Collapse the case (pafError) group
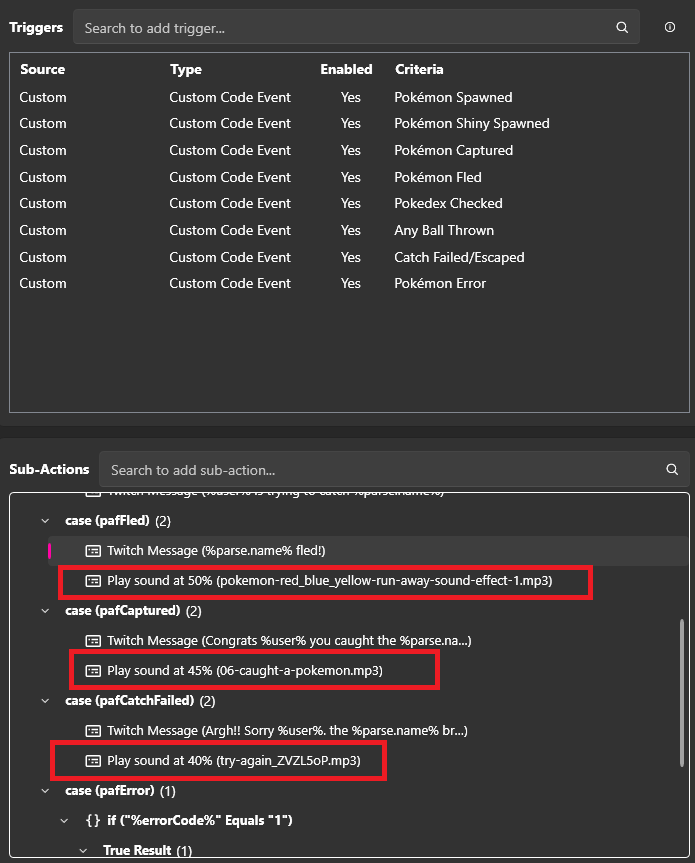The image size is (695, 863). tap(45, 791)
